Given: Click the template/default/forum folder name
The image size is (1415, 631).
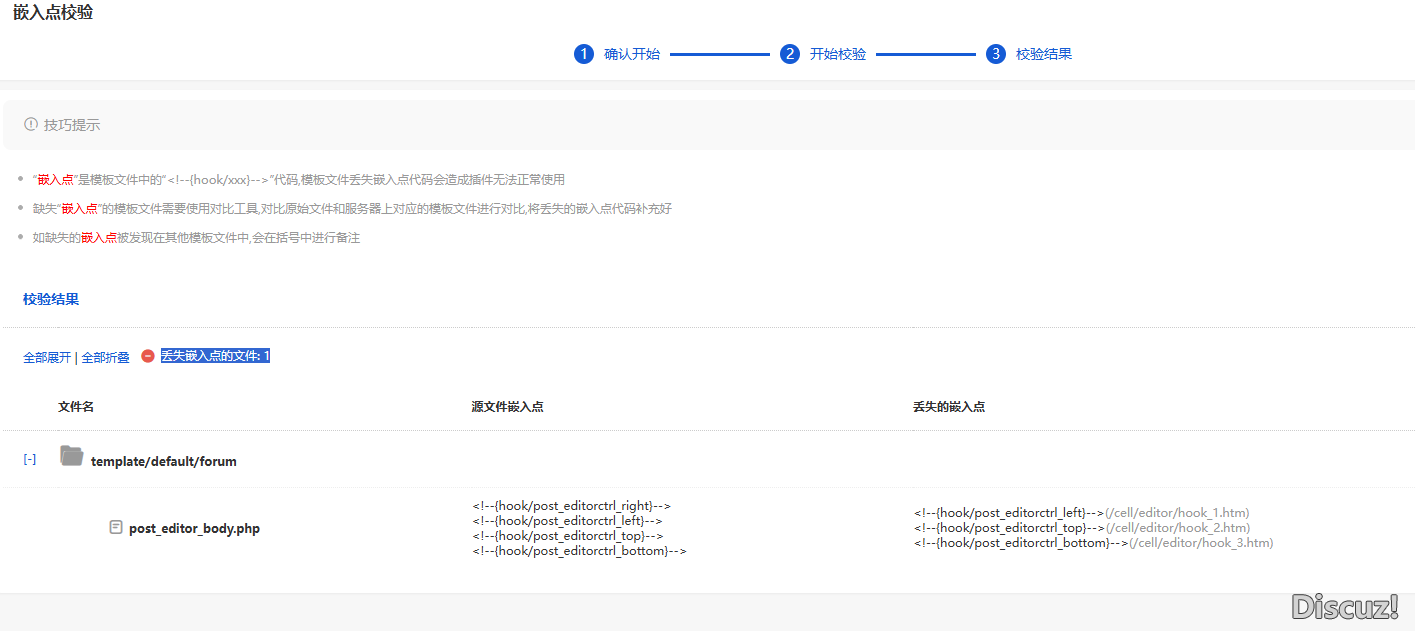Looking at the screenshot, I should pyautogui.click(x=164, y=461).
